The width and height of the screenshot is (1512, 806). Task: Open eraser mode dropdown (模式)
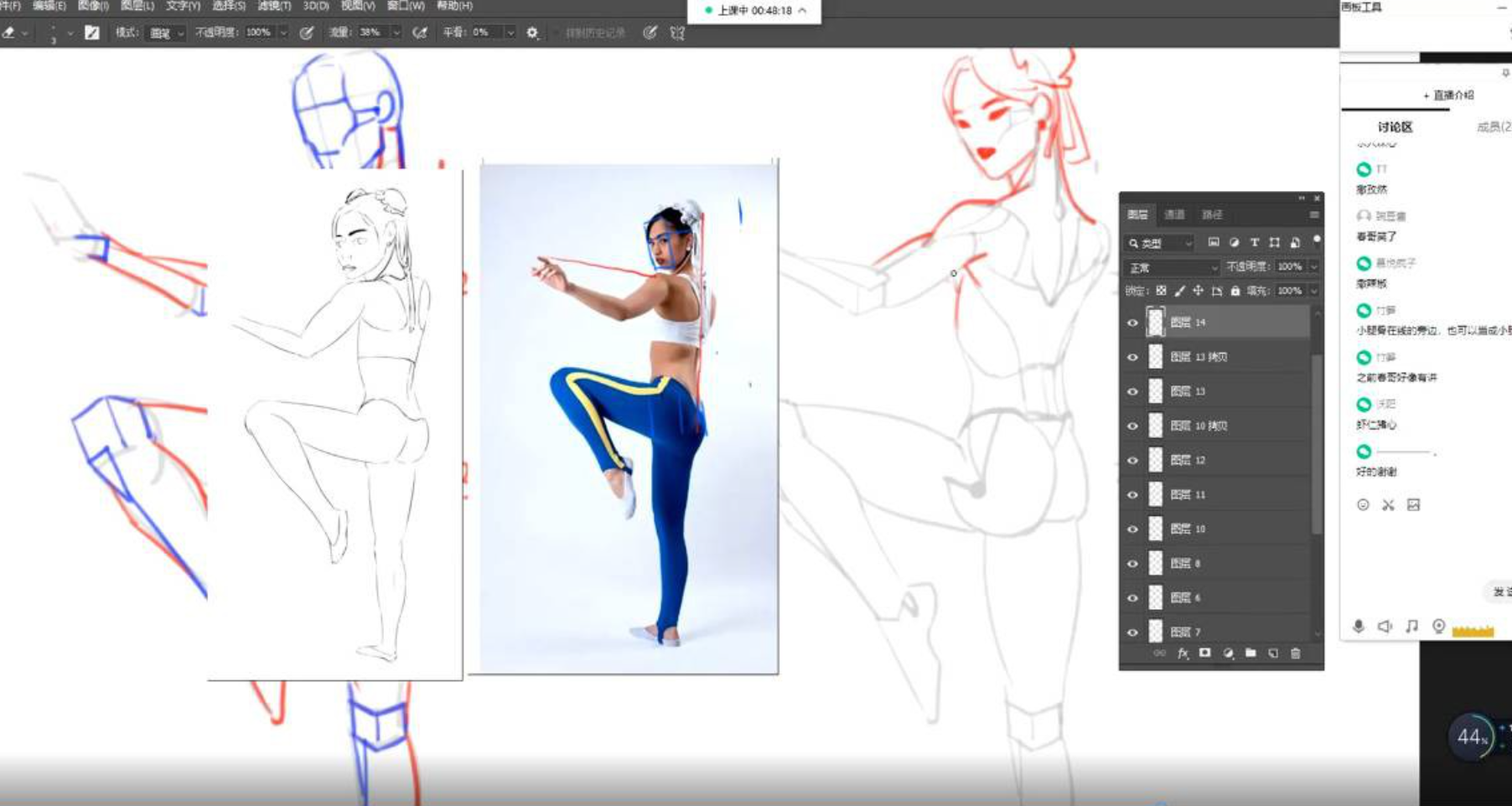[x=165, y=33]
